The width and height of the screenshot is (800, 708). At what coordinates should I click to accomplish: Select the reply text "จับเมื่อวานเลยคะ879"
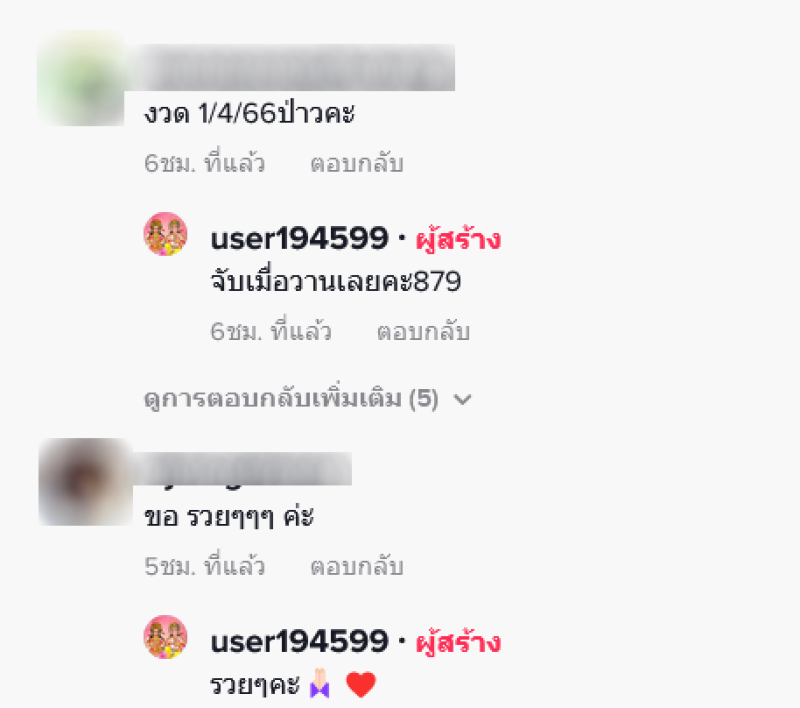[x=336, y=281]
